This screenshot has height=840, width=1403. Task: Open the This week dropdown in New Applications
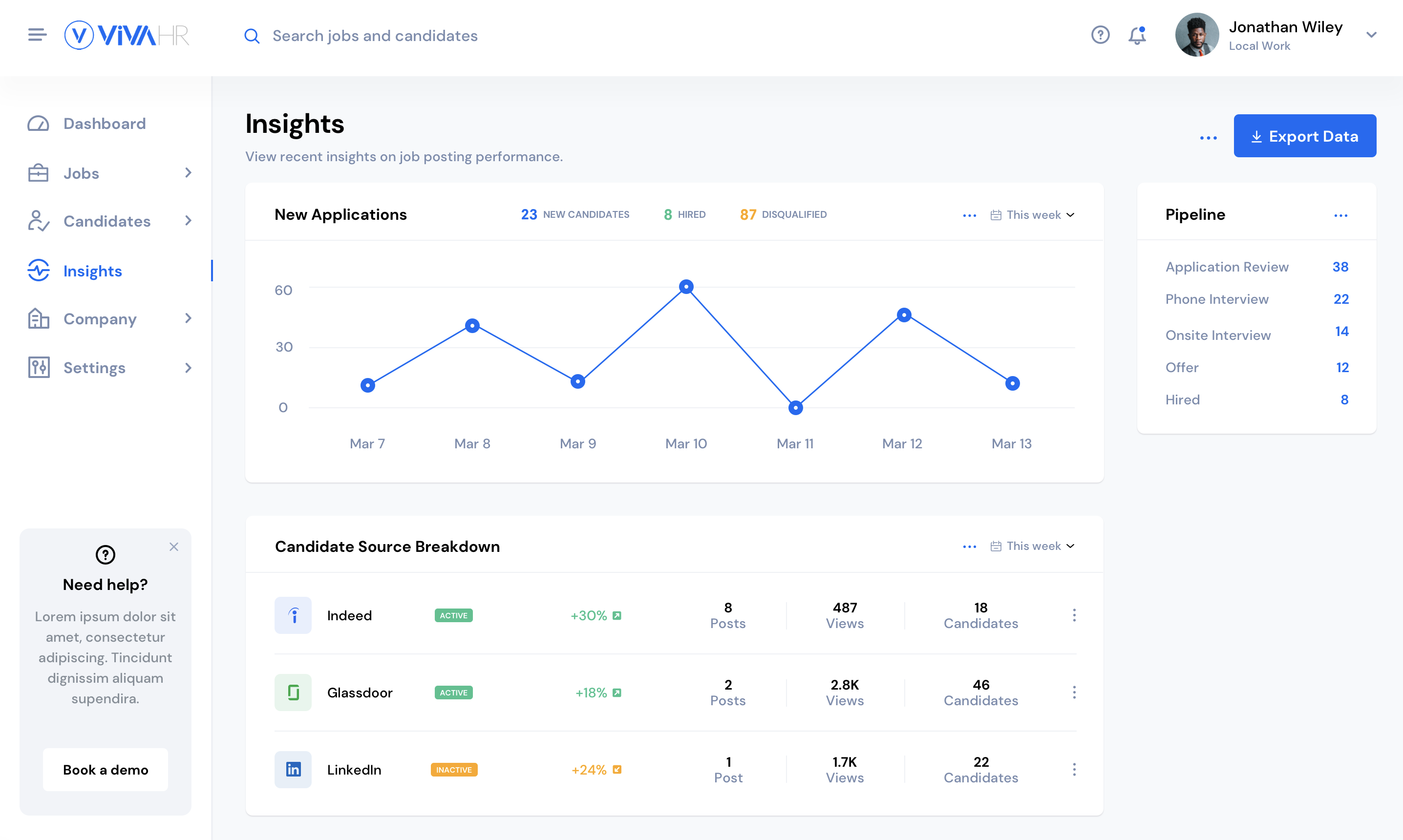1033,215
